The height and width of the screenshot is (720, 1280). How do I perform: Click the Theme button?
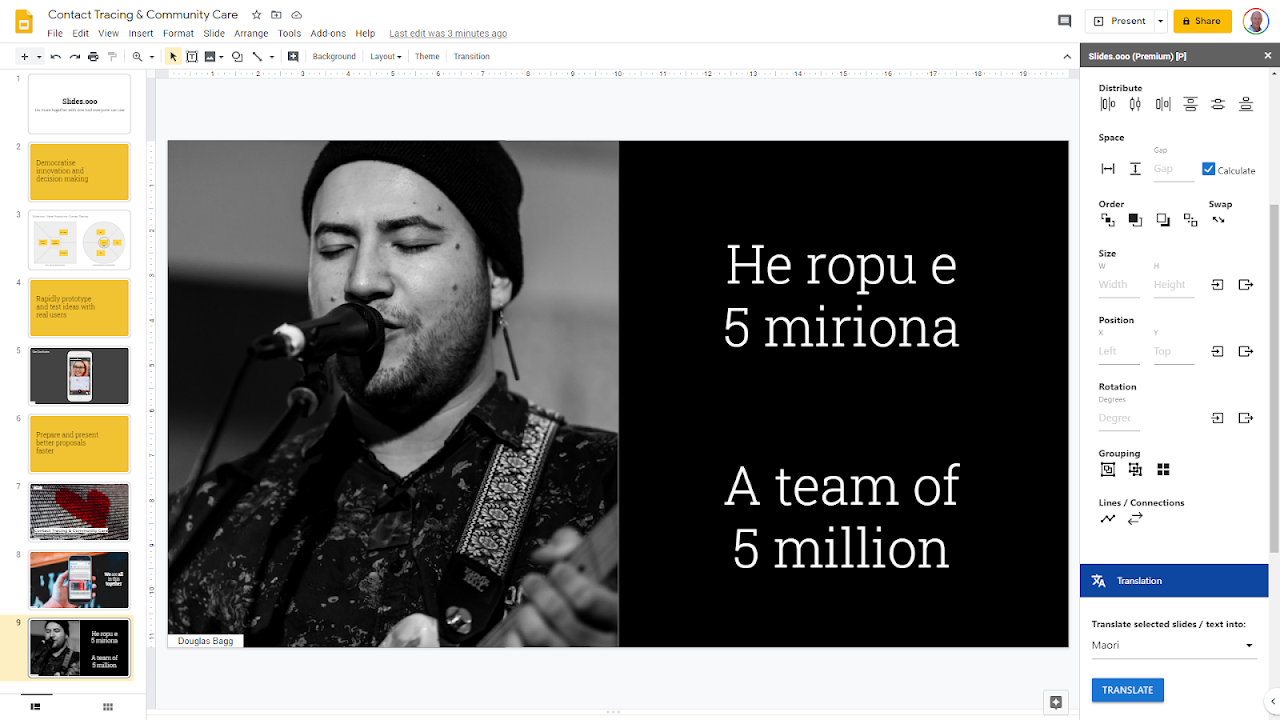click(x=427, y=57)
